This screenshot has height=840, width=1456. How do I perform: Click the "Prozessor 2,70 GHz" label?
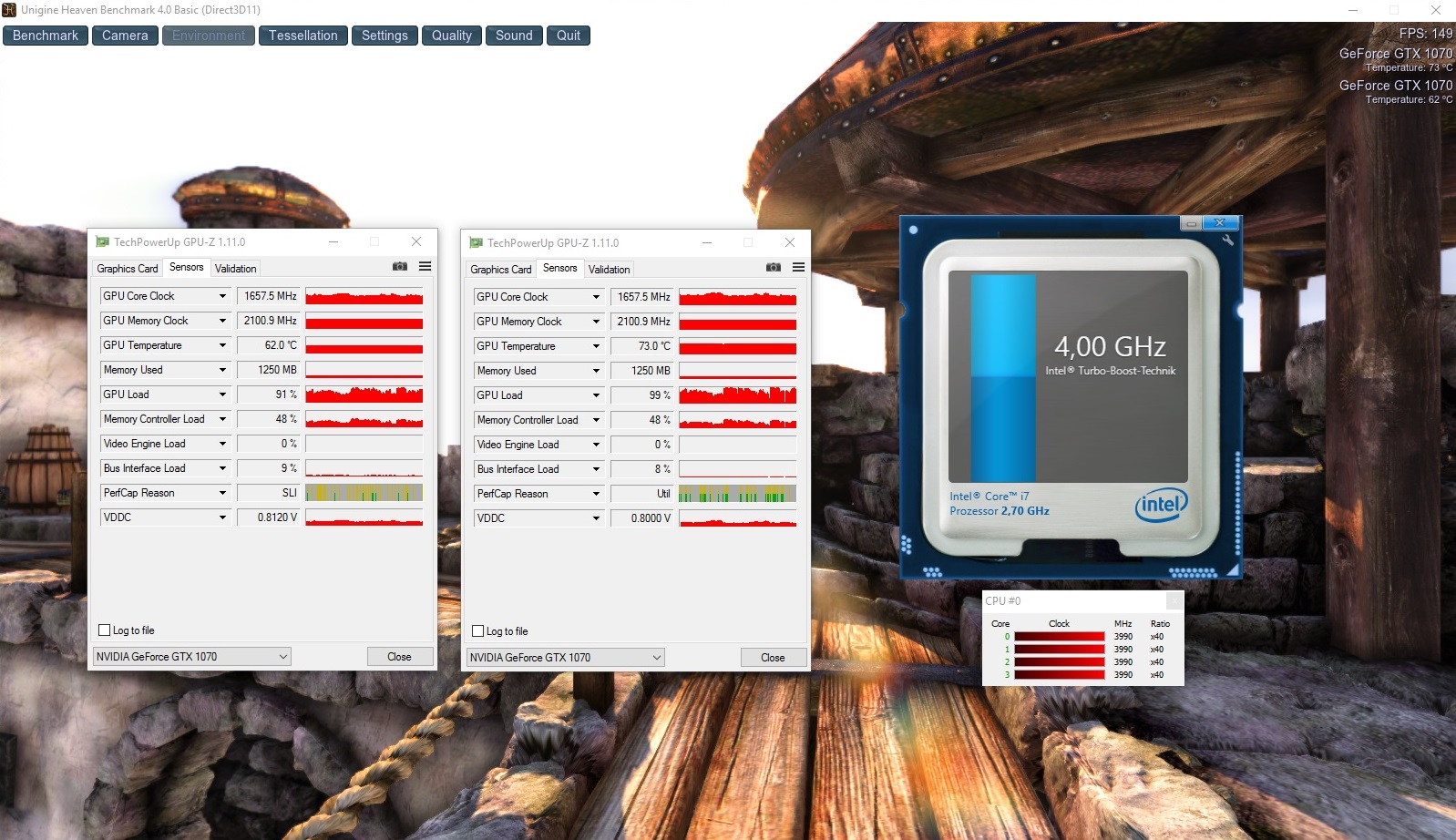[1000, 511]
